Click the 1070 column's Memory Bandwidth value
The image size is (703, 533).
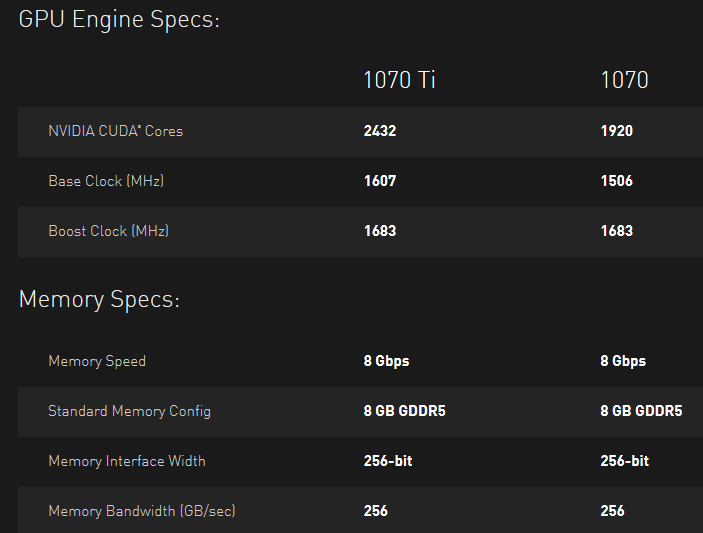point(612,511)
